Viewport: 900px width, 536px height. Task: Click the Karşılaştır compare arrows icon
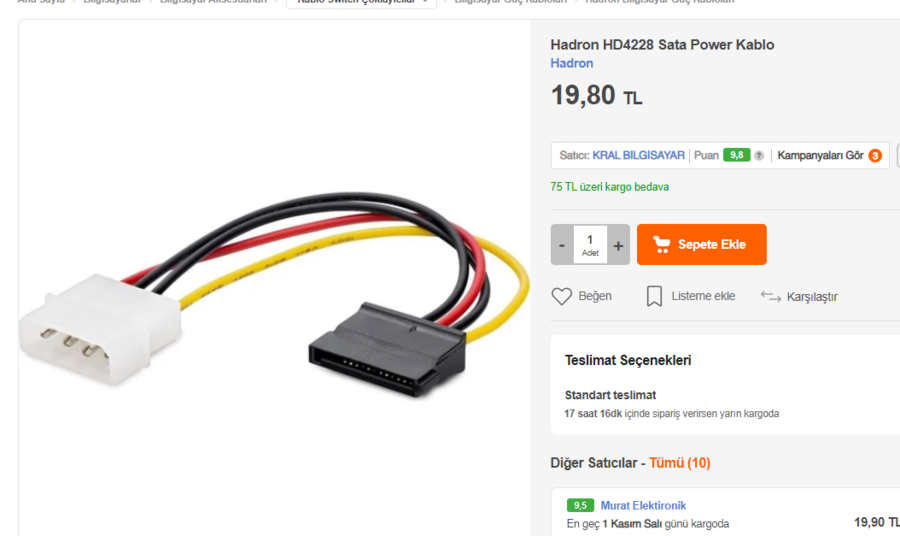click(x=770, y=296)
